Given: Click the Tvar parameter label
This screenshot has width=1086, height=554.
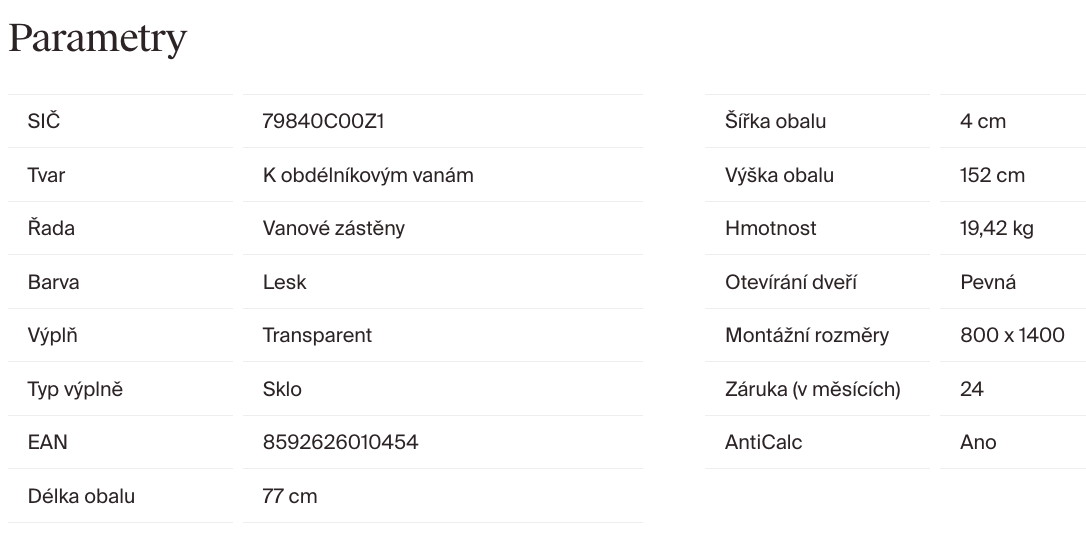Looking at the screenshot, I should point(46,175).
